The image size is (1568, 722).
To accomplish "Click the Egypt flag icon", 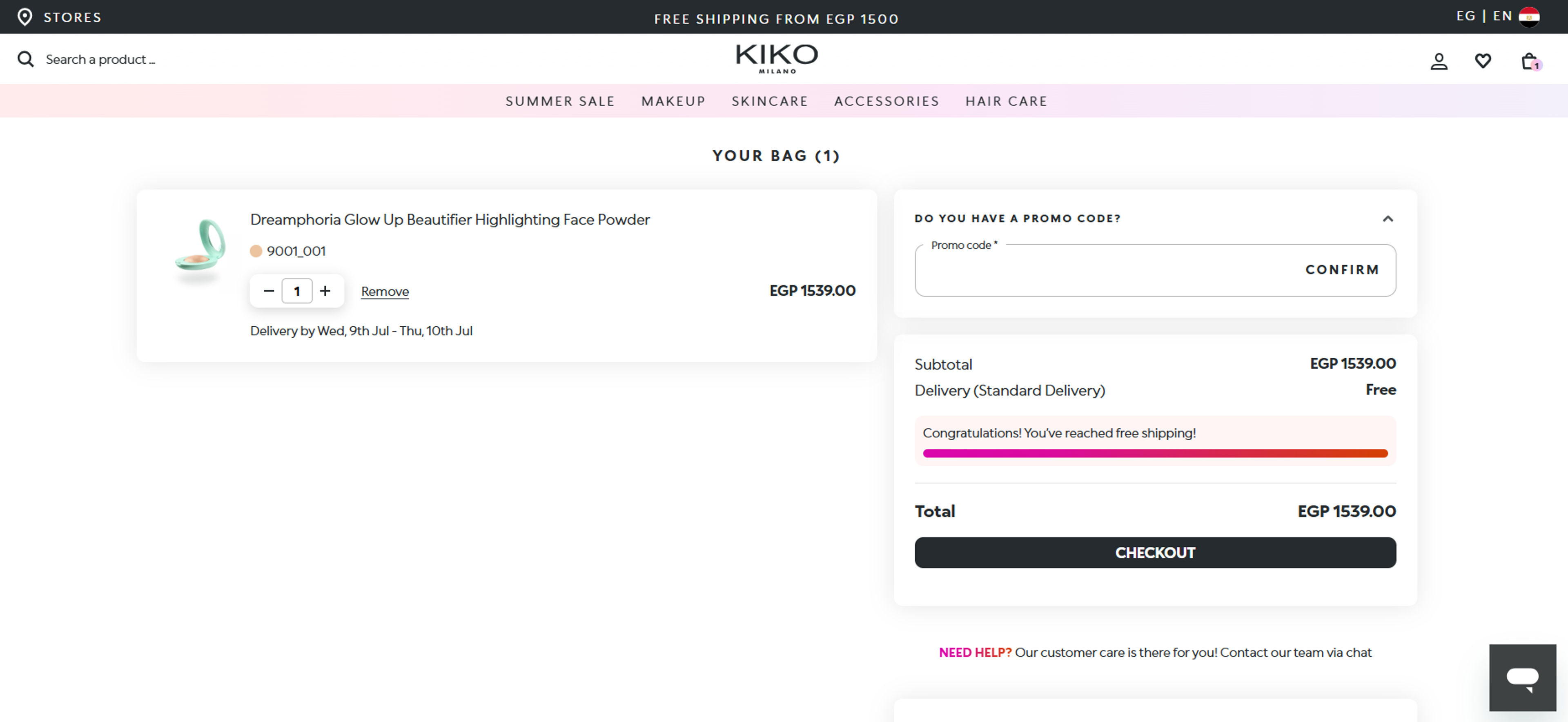I will coord(1529,16).
